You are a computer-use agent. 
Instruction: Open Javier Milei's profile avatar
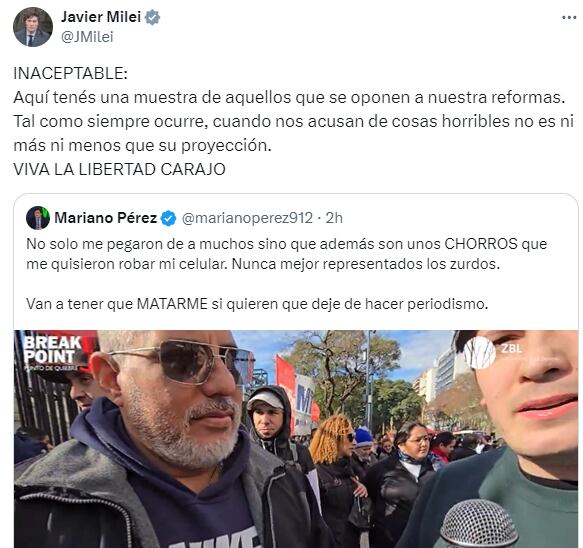click(33, 27)
